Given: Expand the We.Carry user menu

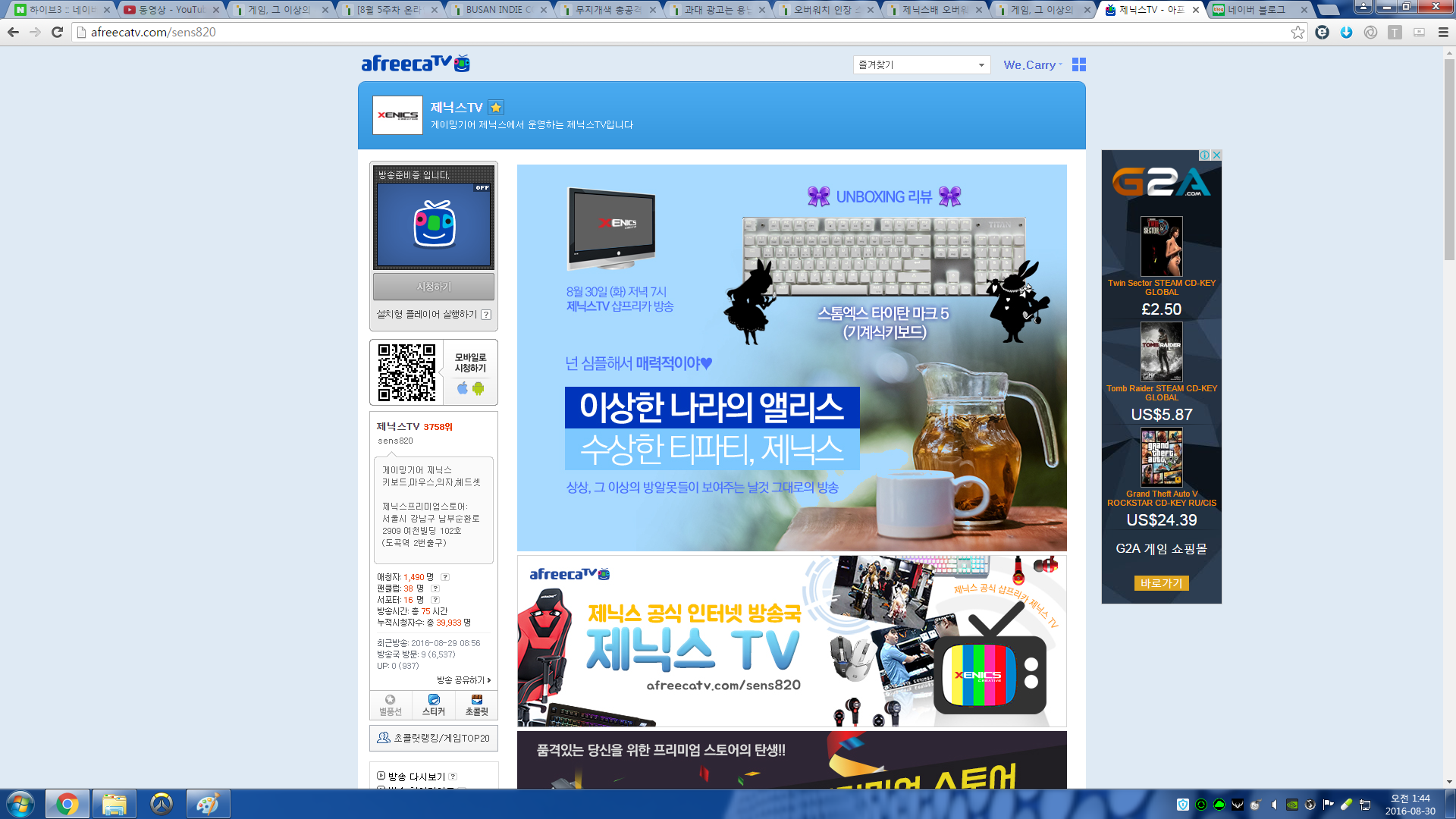Looking at the screenshot, I should click(1032, 65).
